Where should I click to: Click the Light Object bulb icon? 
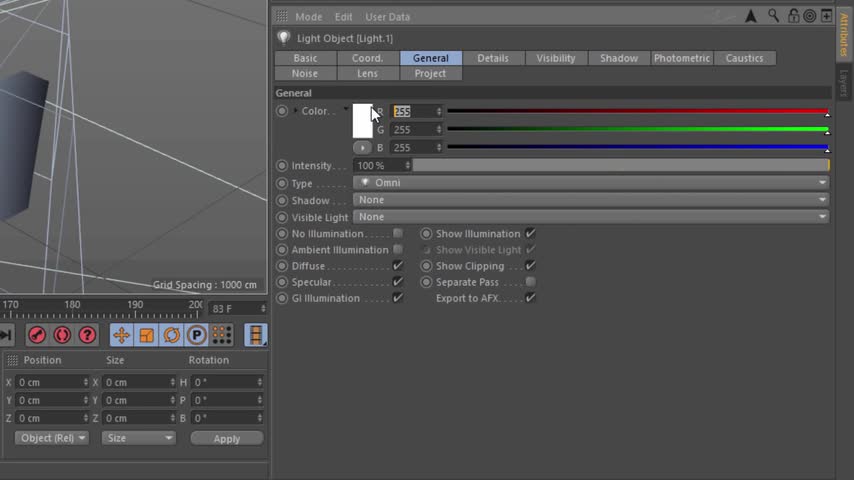284,38
